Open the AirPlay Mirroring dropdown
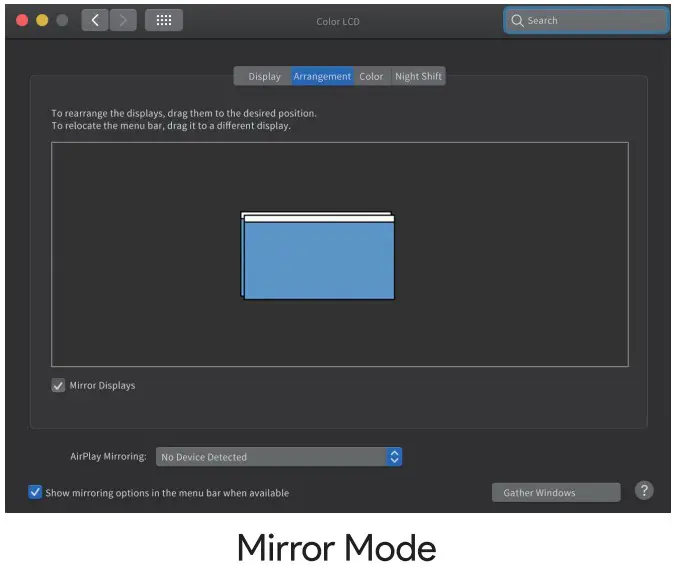This screenshot has width=677, height=567. click(x=279, y=457)
